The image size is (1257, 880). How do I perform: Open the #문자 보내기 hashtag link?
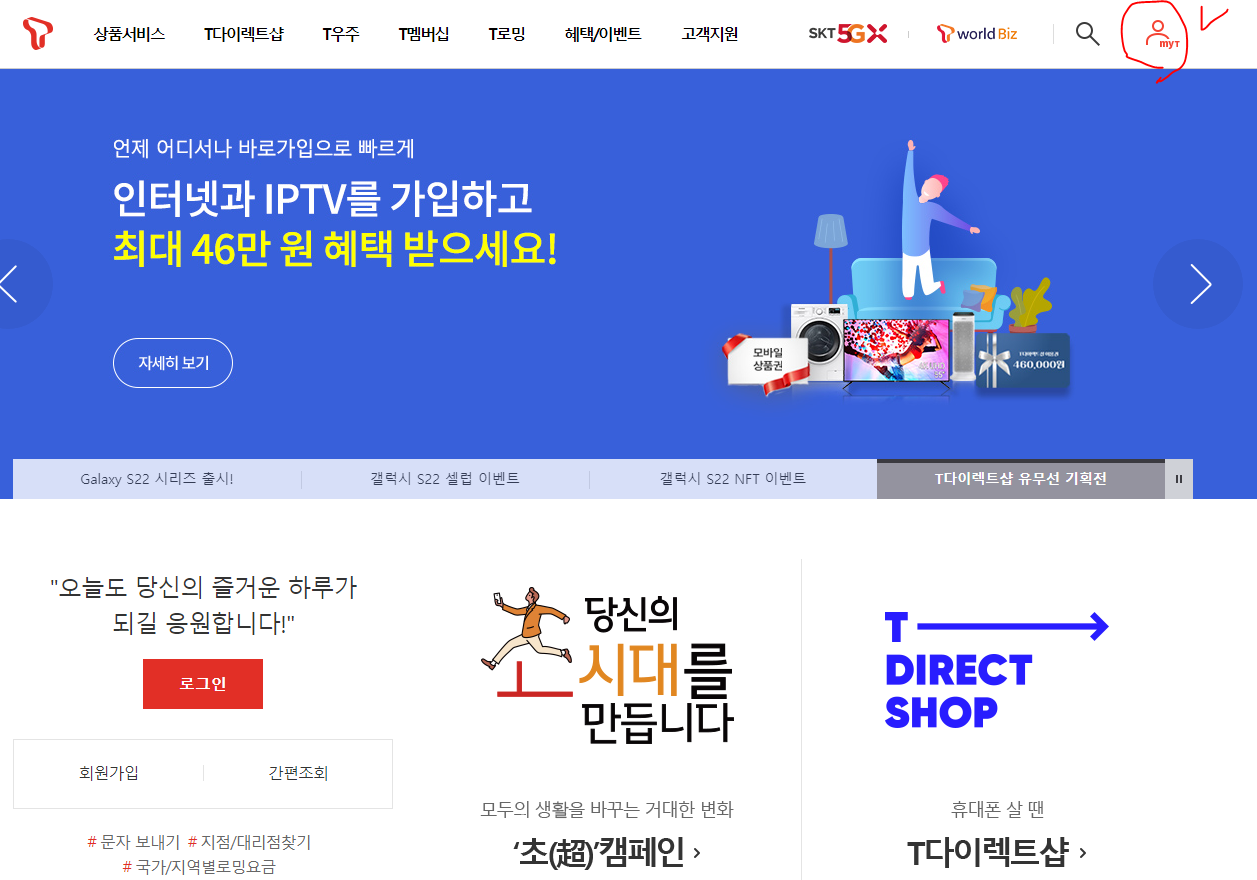[134, 843]
